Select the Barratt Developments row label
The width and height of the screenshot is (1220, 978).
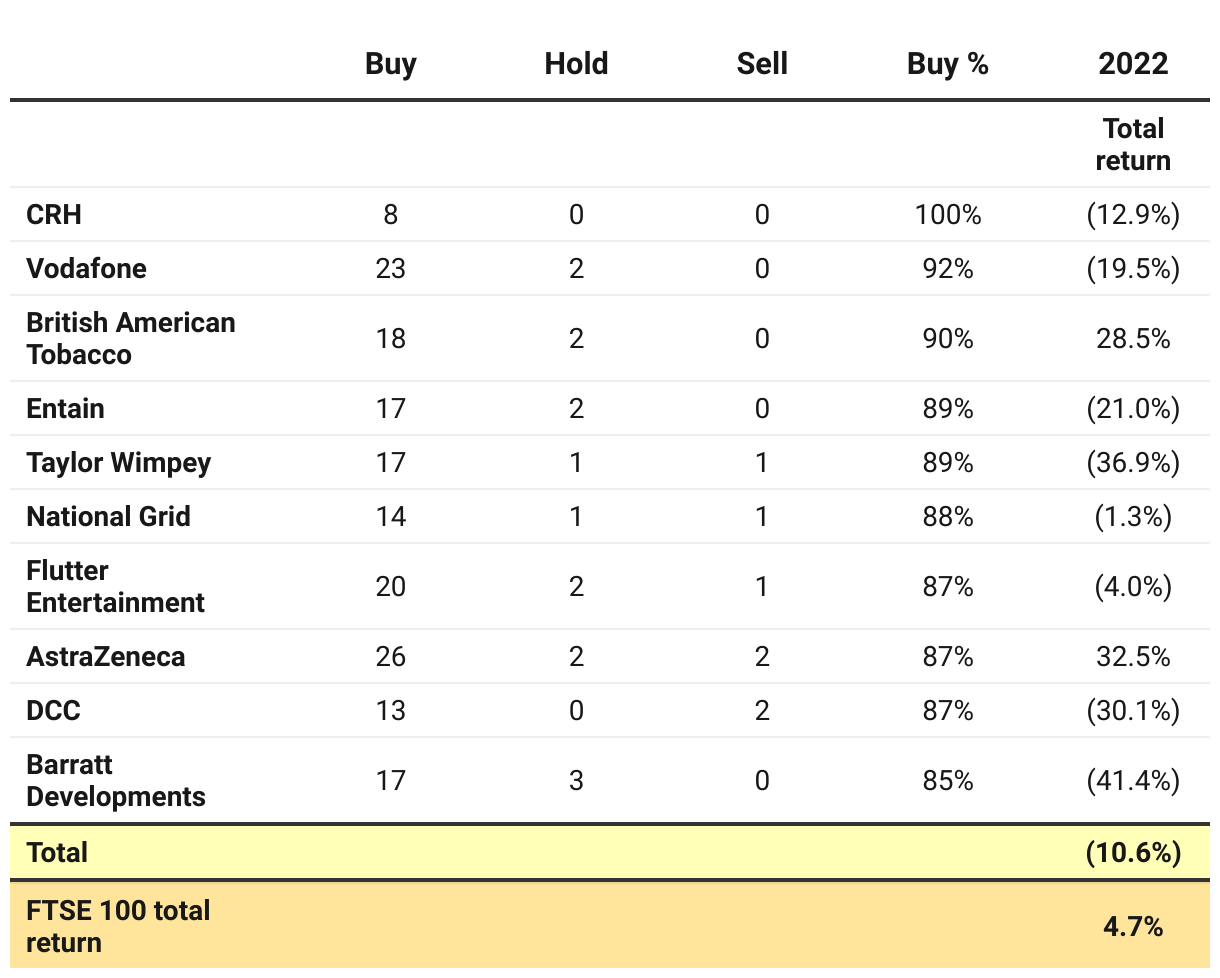point(115,780)
